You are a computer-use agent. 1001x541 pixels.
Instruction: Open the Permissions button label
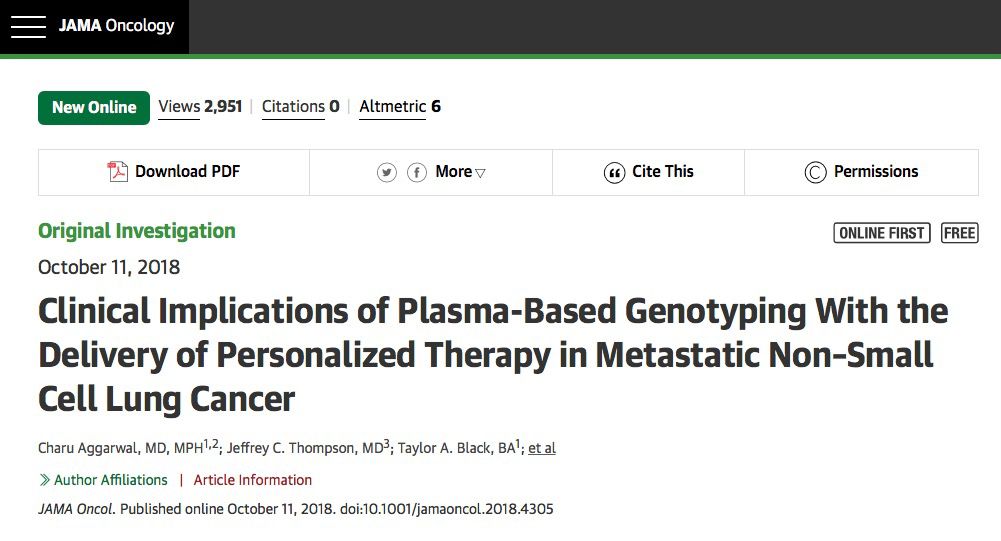tap(876, 172)
